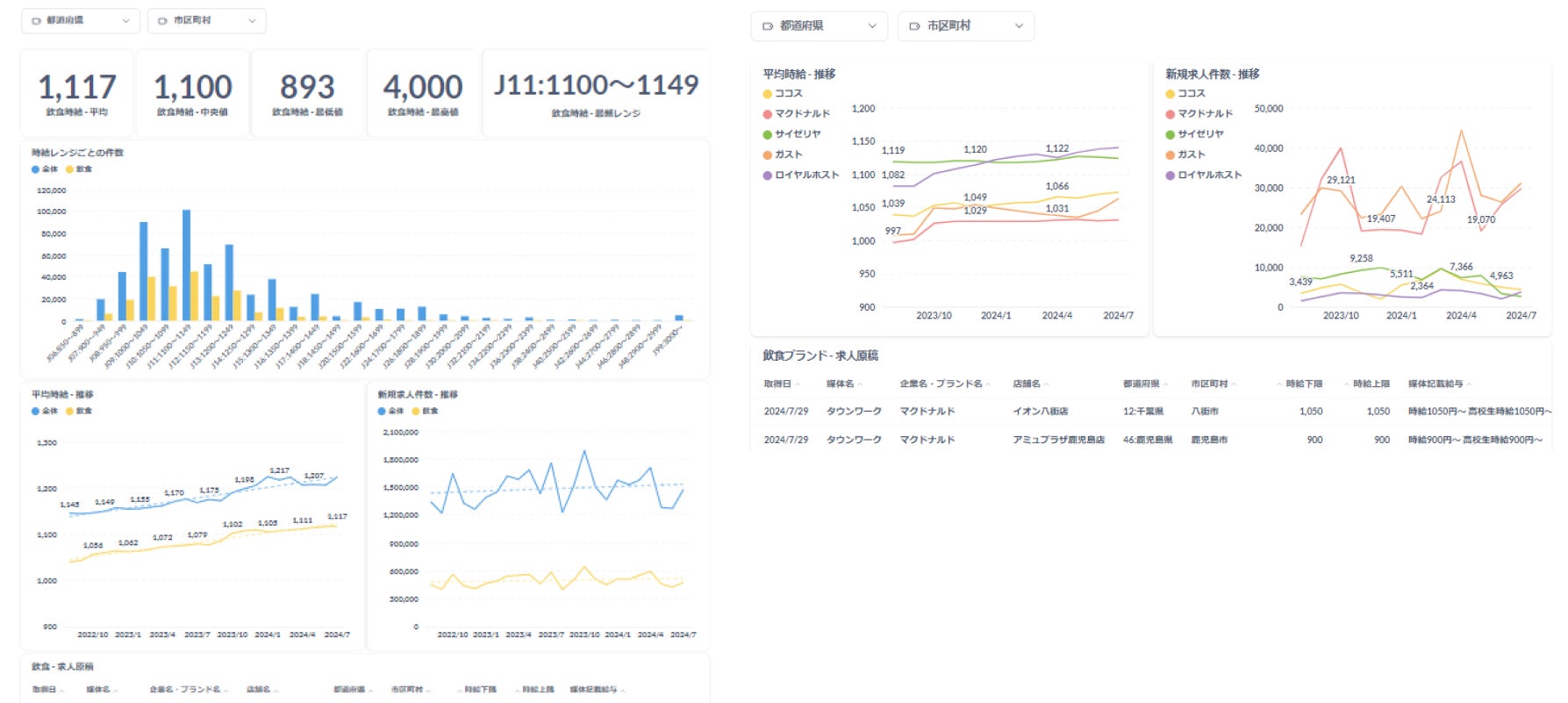Click the アミュプラザ鹿児島店 store cell
This screenshot has height=703, width=1568.
coord(1059,440)
